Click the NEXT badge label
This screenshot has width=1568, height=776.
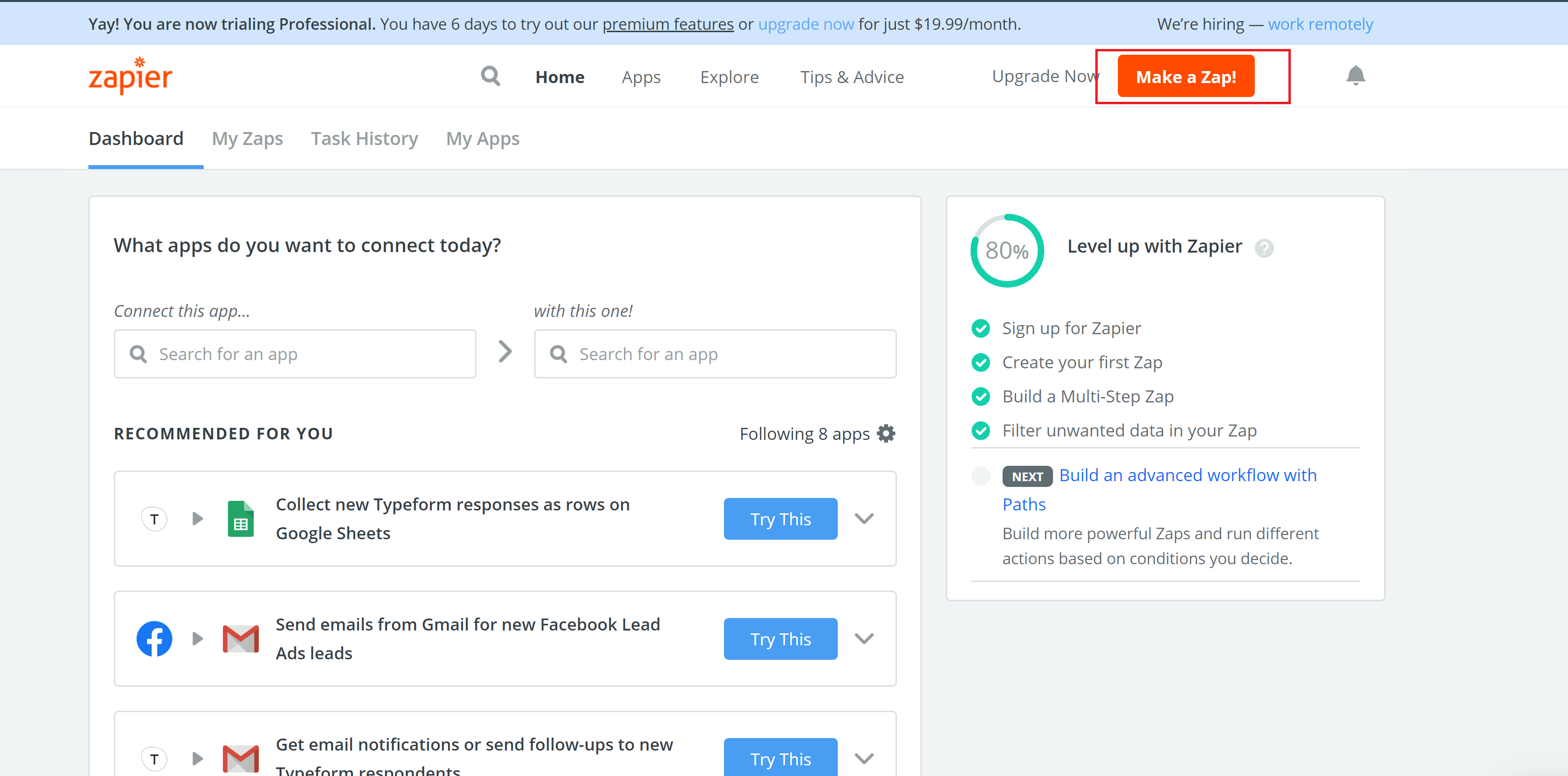[x=1027, y=476]
